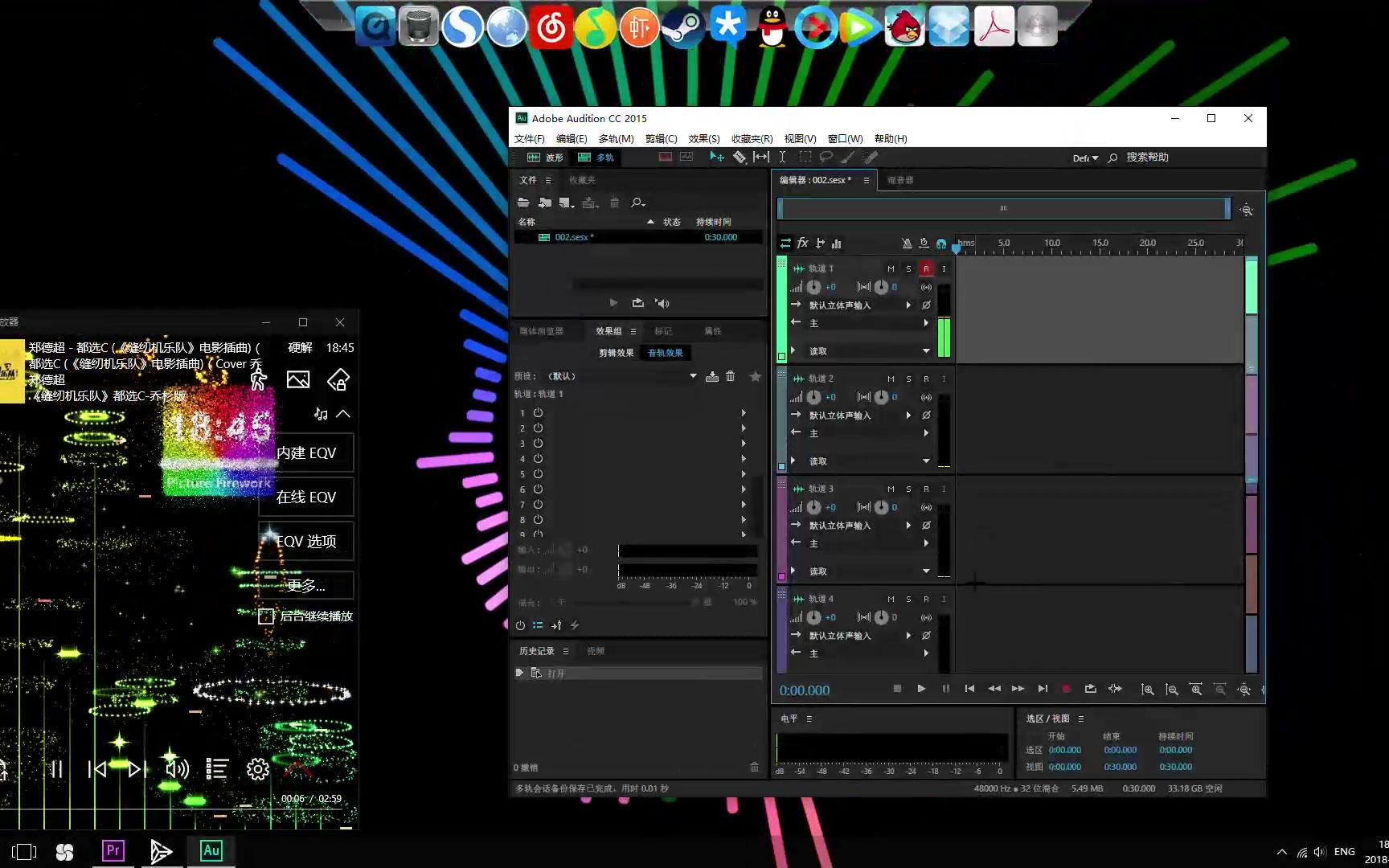Click the search icon in Files panel
Viewport: 1389px width, 868px height.
click(x=637, y=203)
